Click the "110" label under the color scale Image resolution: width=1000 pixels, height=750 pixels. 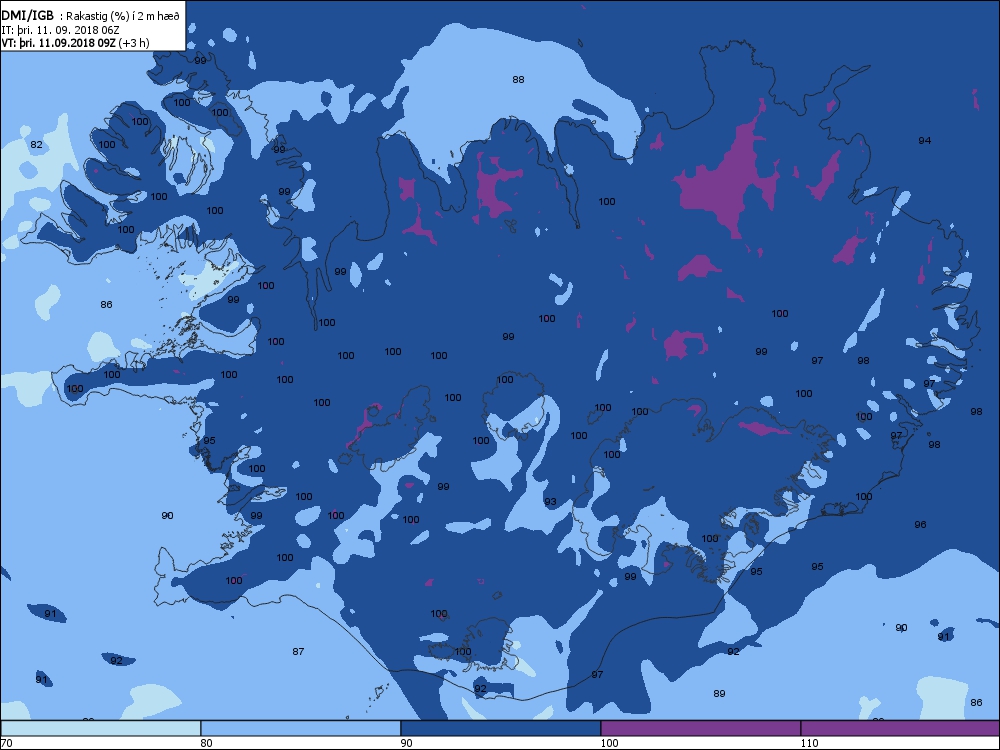809,743
